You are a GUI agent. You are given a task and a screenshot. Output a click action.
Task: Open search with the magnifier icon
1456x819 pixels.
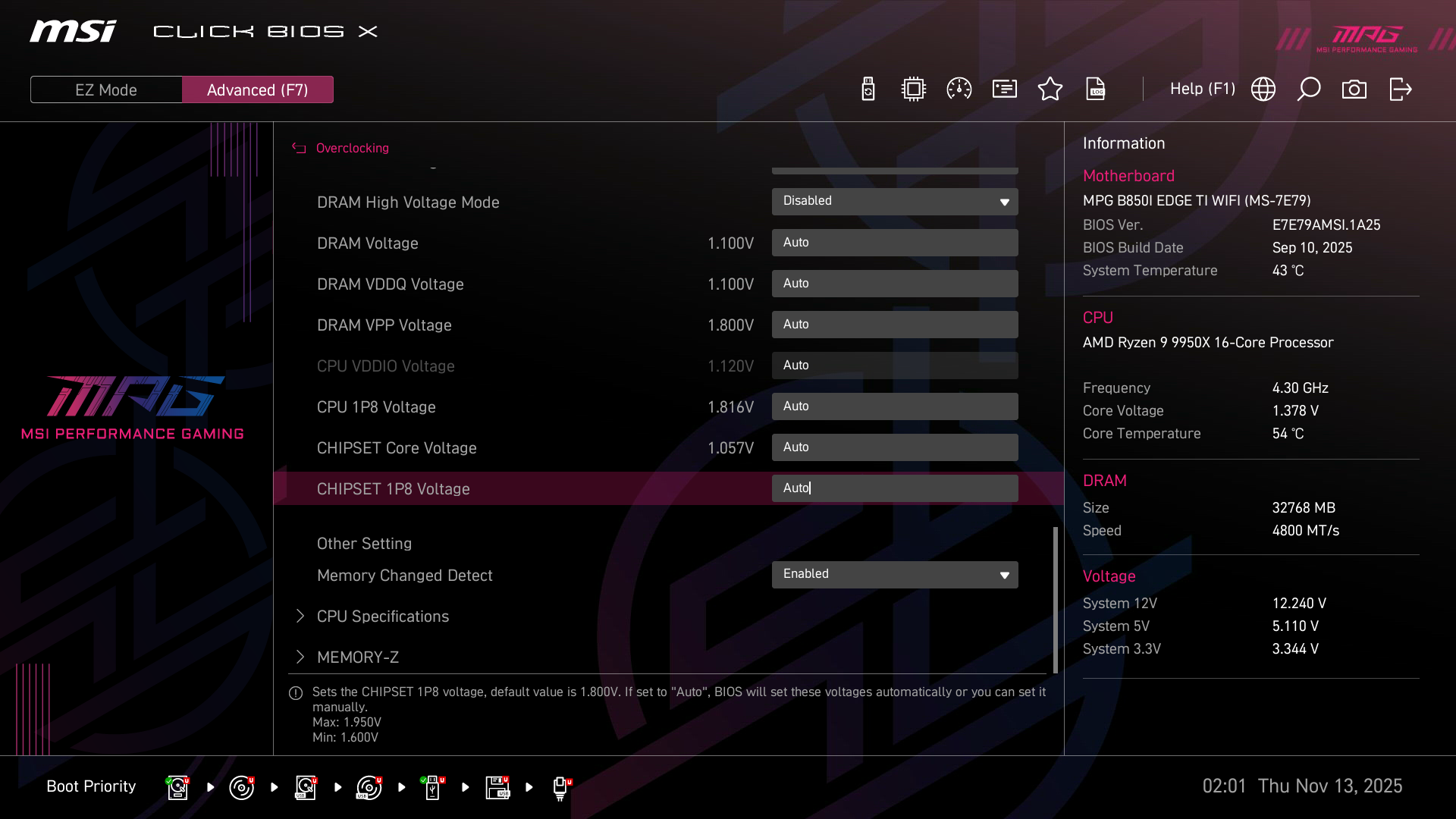pos(1309,89)
